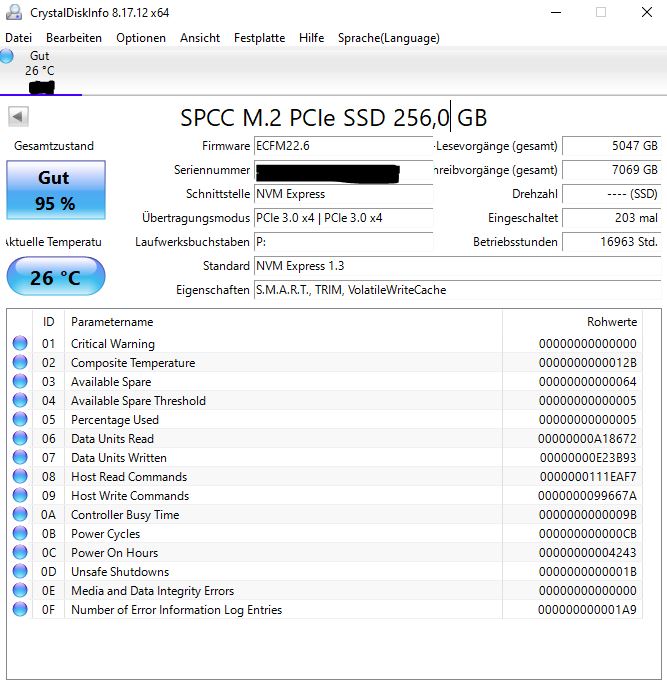Screen dimensions: 667x686
Task: Click the Laufwerksbuchstaben field P:
Action: 343,242
